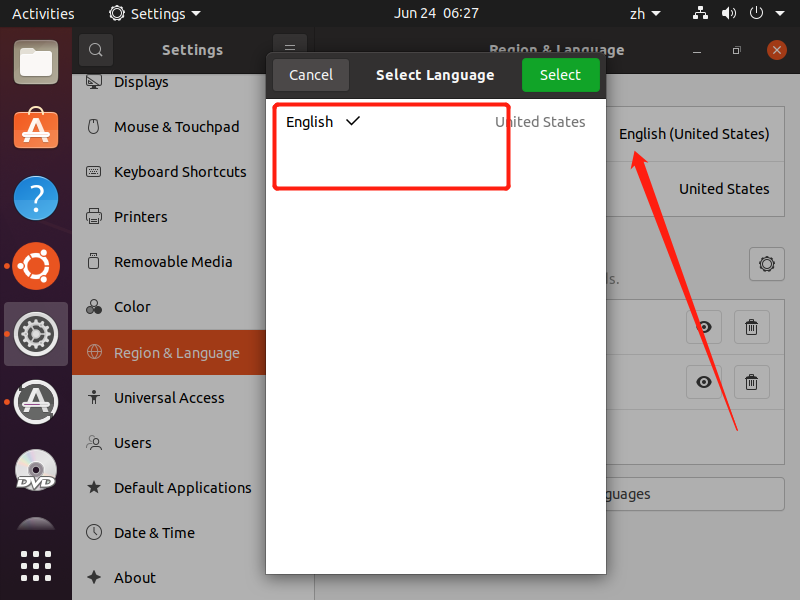Remove the first input source
Image resolution: width=800 pixels, height=600 pixels.
tap(752, 327)
